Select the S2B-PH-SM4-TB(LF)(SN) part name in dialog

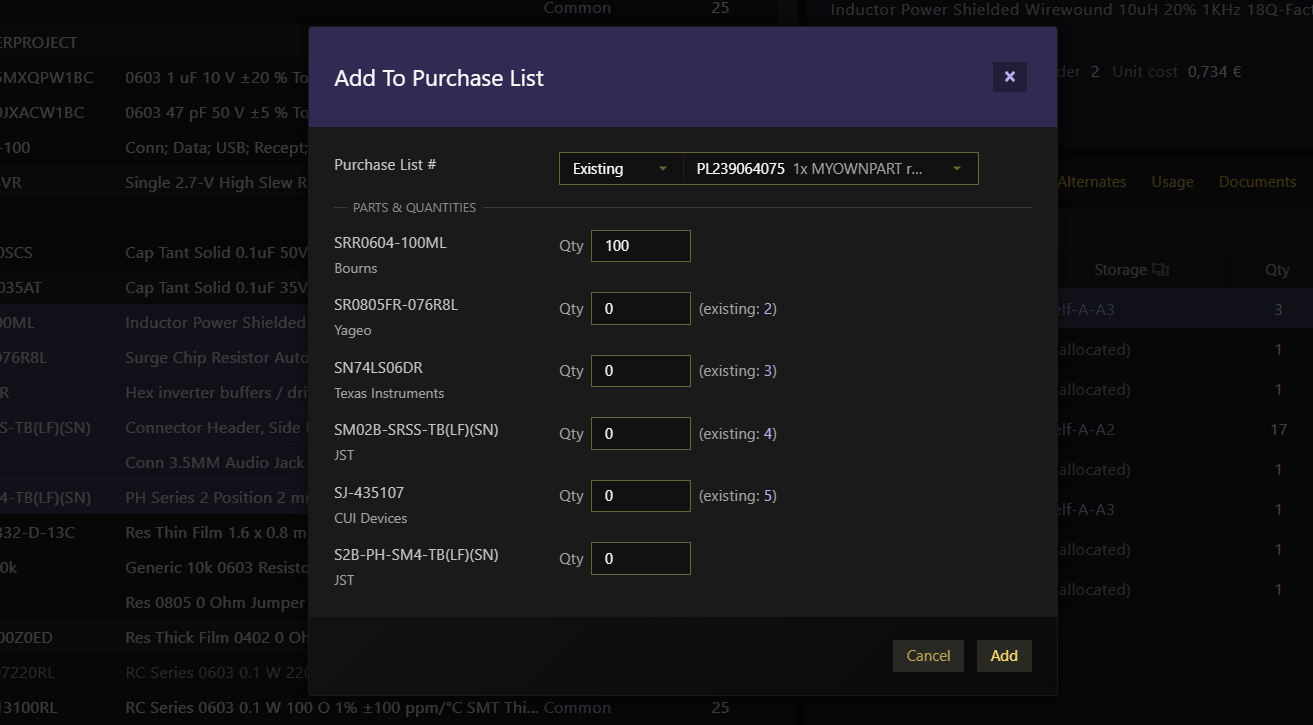point(416,555)
